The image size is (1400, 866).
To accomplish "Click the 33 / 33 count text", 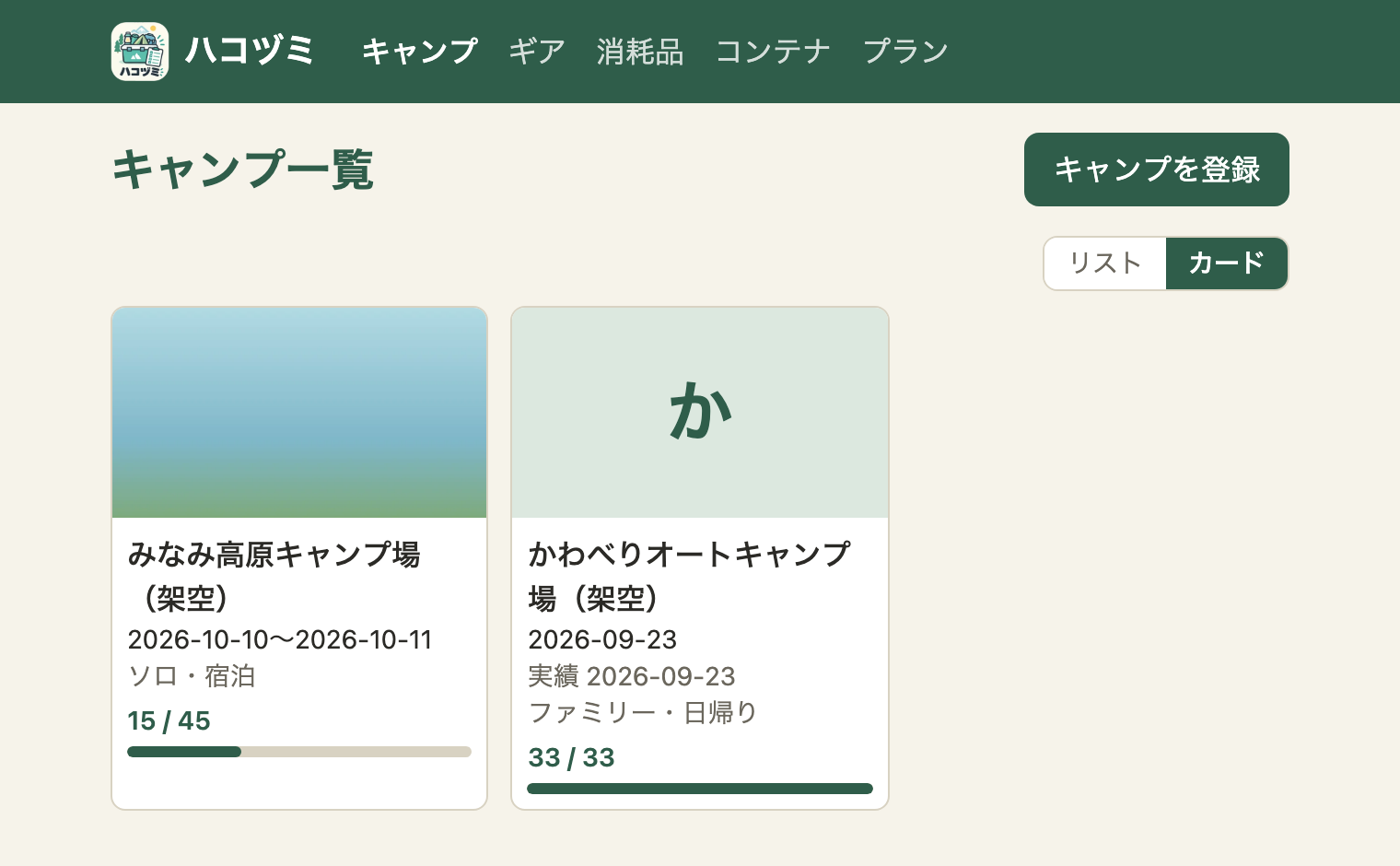I will [x=571, y=757].
